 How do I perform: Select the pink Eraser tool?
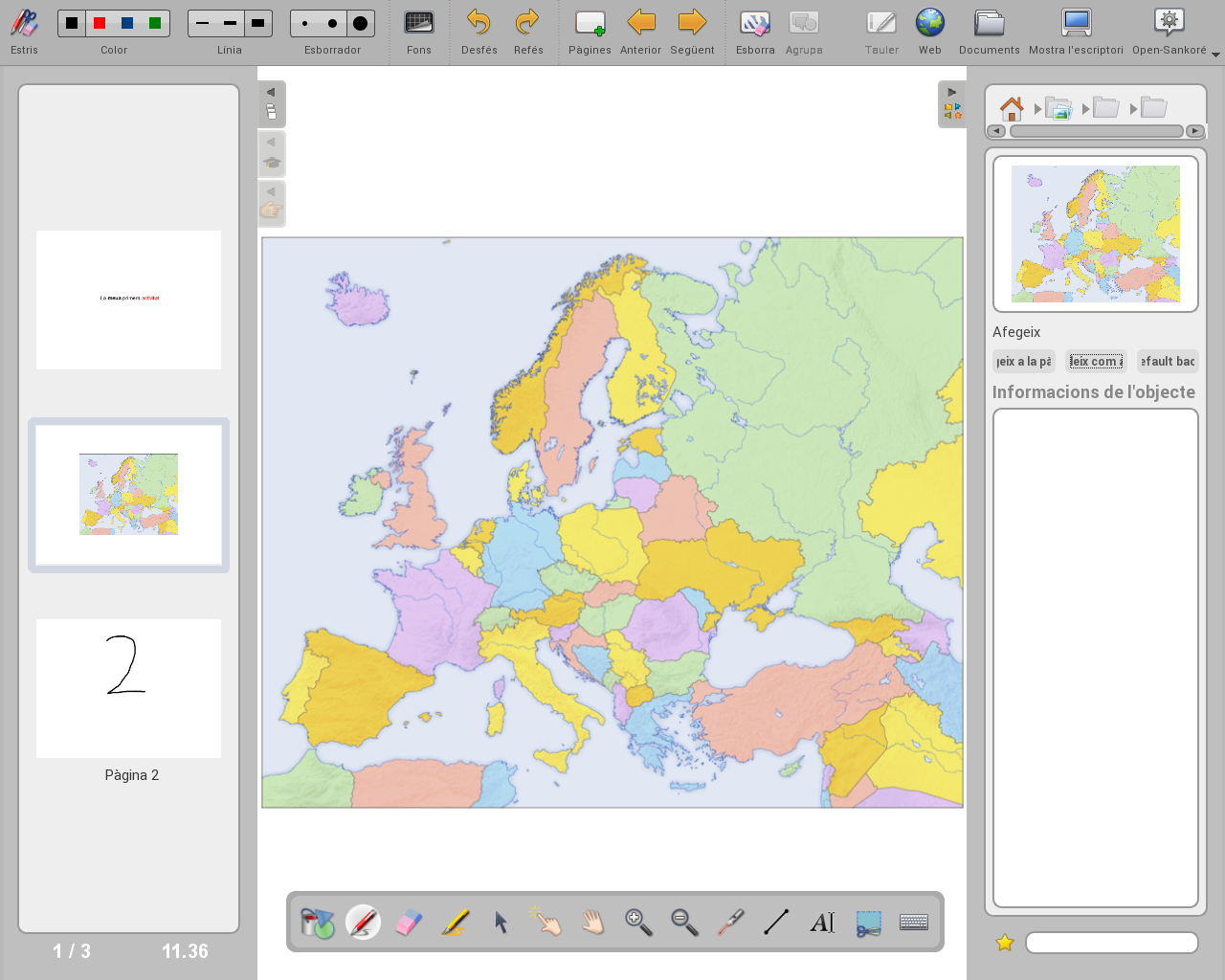click(409, 923)
